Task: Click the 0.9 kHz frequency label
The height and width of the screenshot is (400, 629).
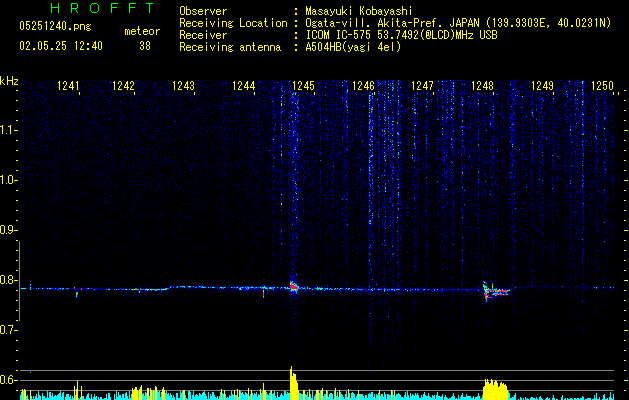Action: (8, 230)
